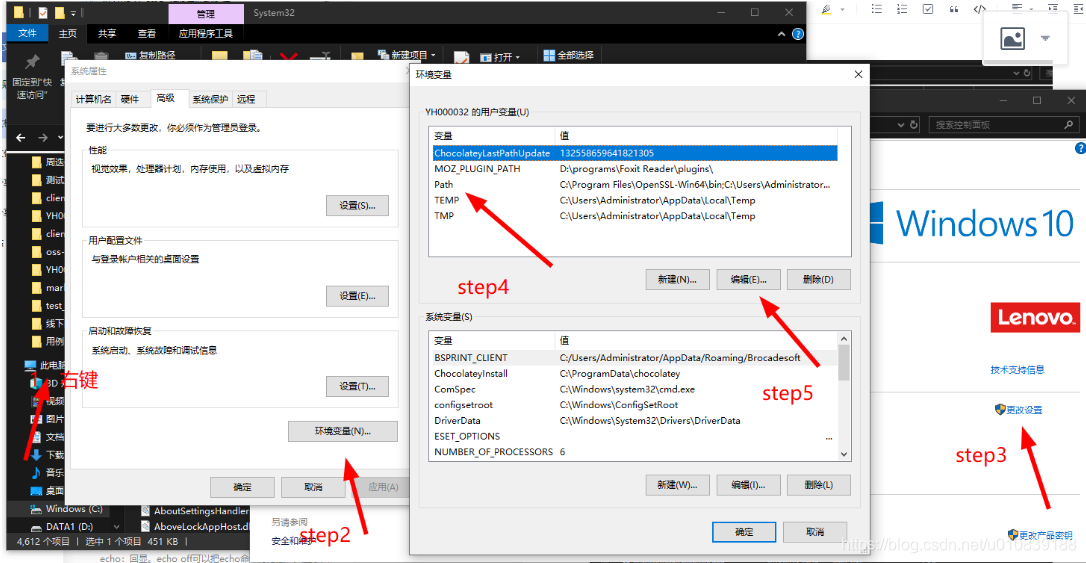Image resolution: width=1086 pixels, height=563 pixels.
Task: Select the Path user variable
Action: coord(634,185)
